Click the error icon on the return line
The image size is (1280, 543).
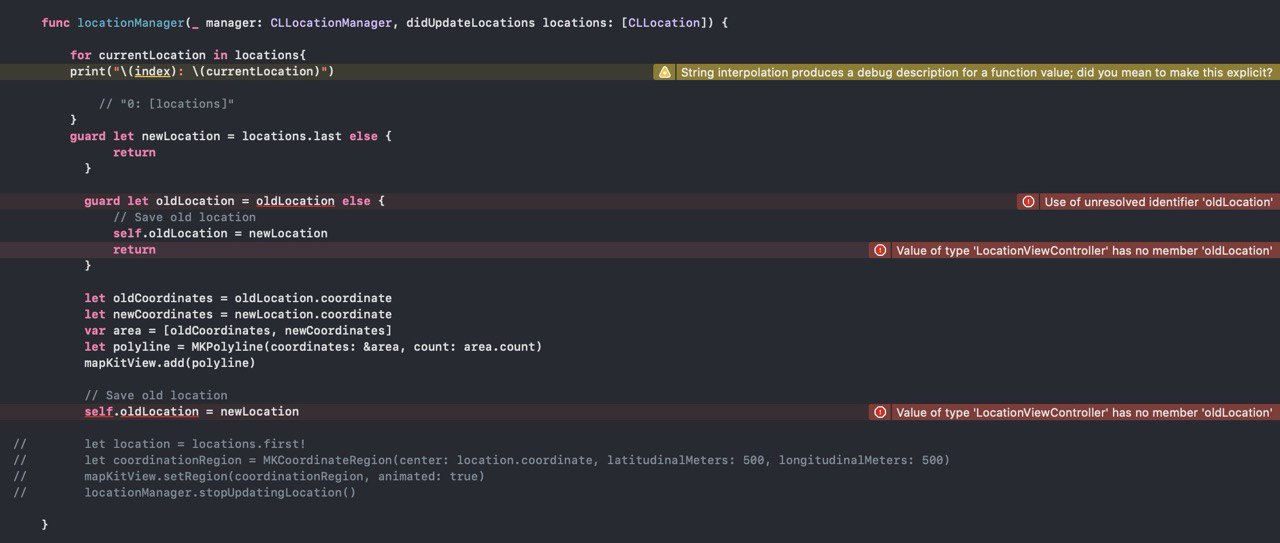[x=880, y=250]
